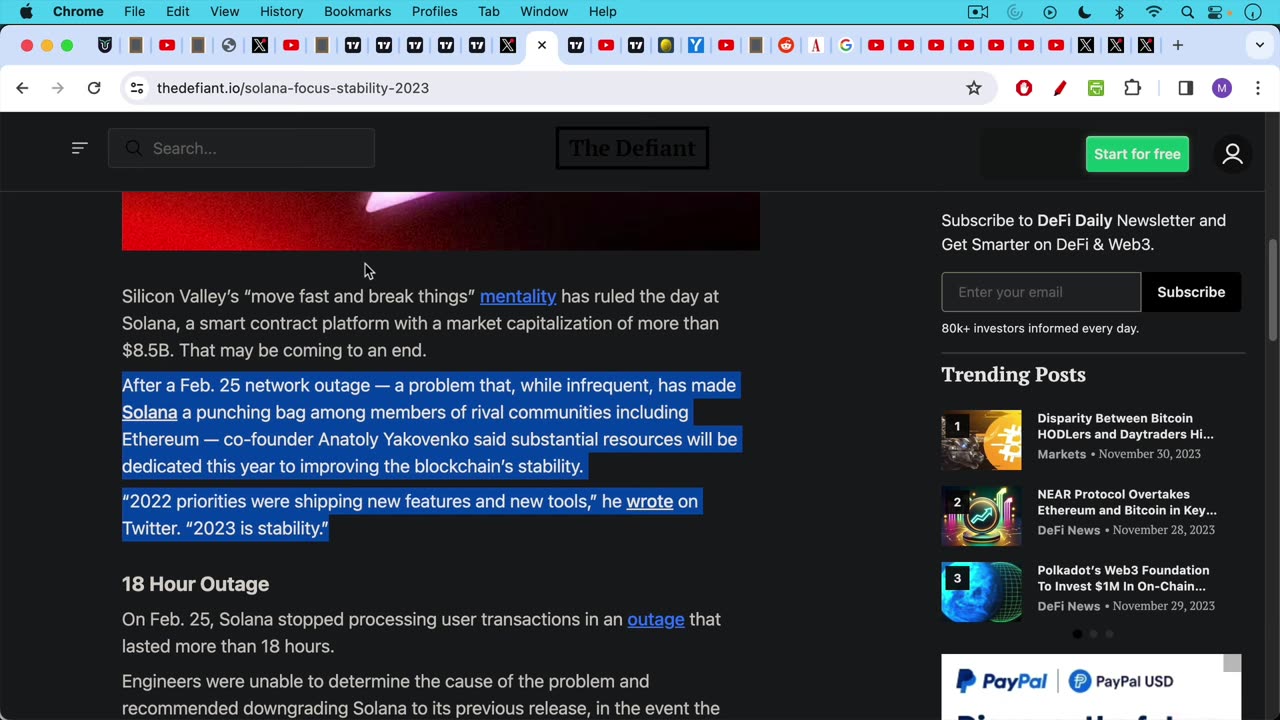The image size is (1280, 720).
Task: Open the red stop-hand ad blocker extension
Action: click(1024, 88)
